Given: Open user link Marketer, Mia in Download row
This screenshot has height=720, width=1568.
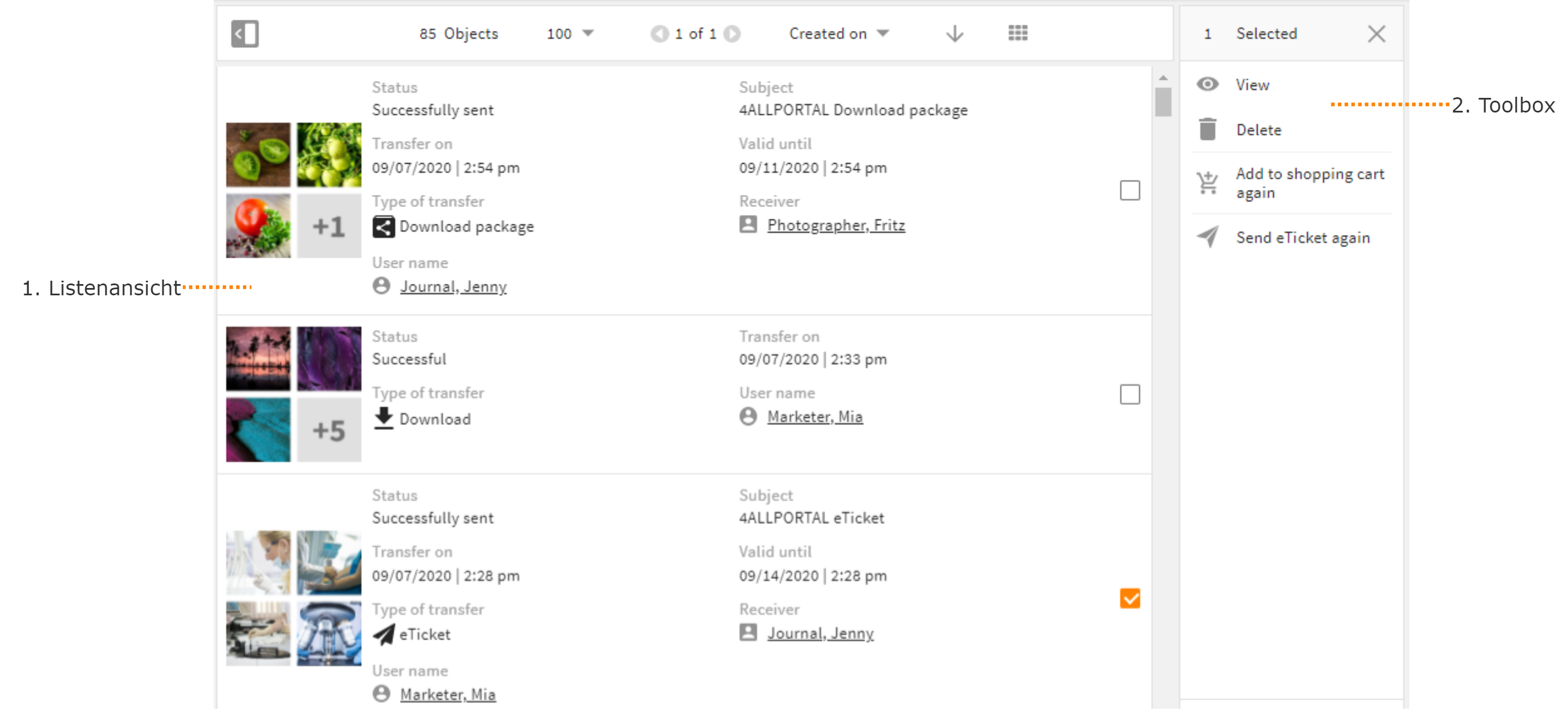Looking at the screenshot, I should coord(814,416).
